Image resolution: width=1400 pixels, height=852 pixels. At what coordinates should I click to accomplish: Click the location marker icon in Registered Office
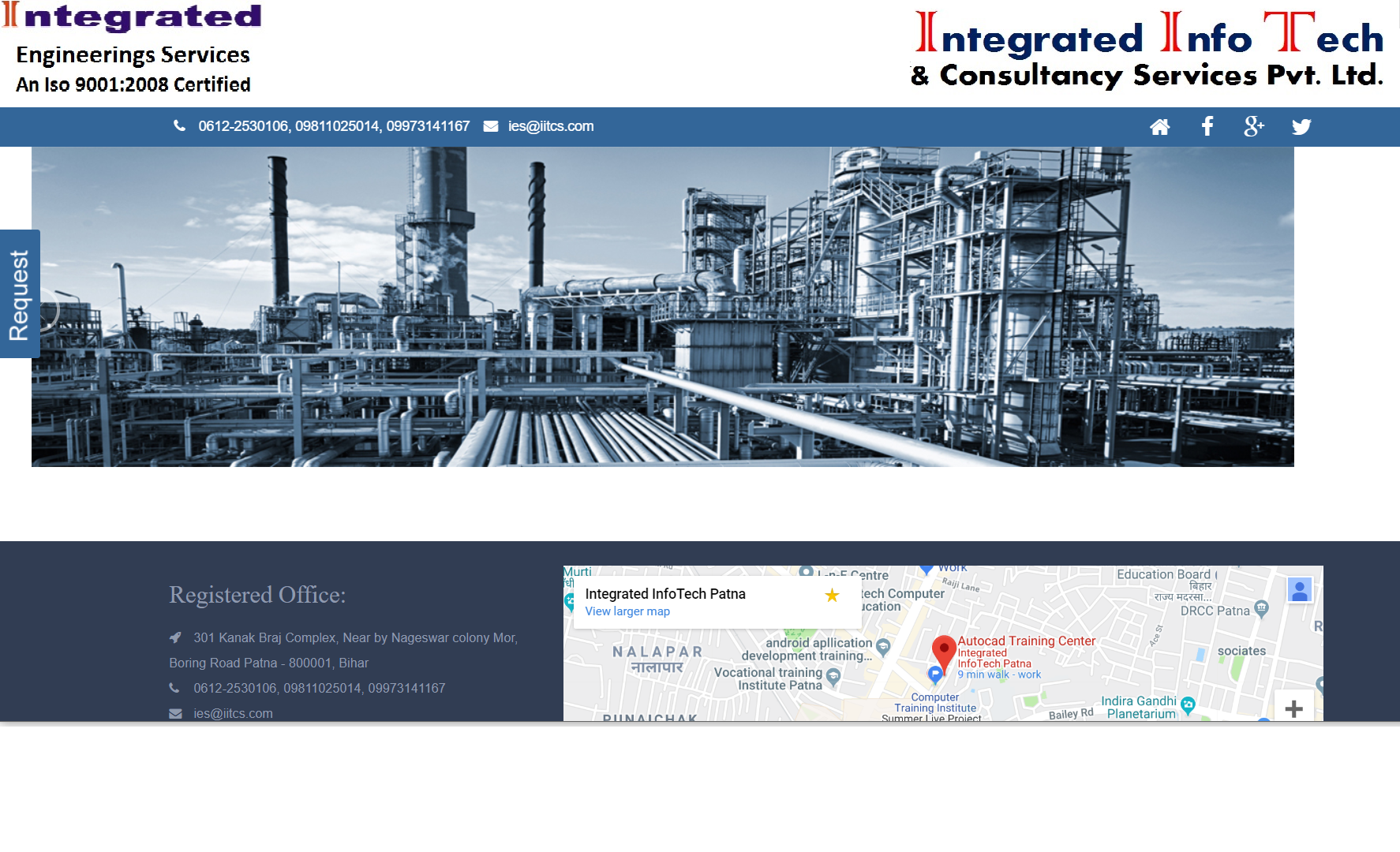[177, 637]
